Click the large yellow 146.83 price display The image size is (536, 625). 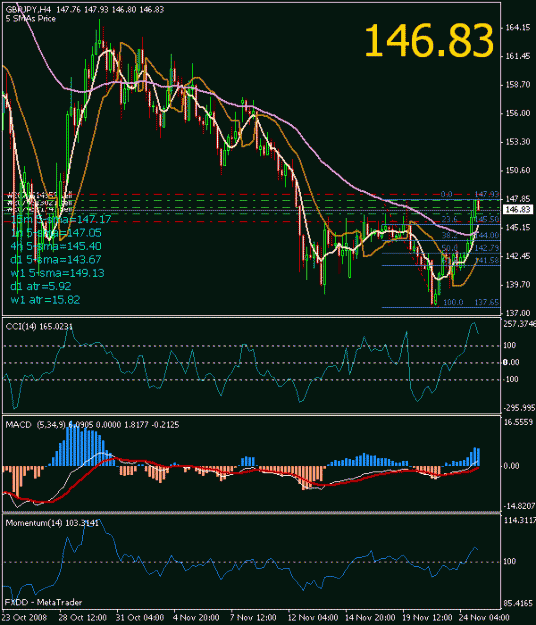tap(429, 40)
